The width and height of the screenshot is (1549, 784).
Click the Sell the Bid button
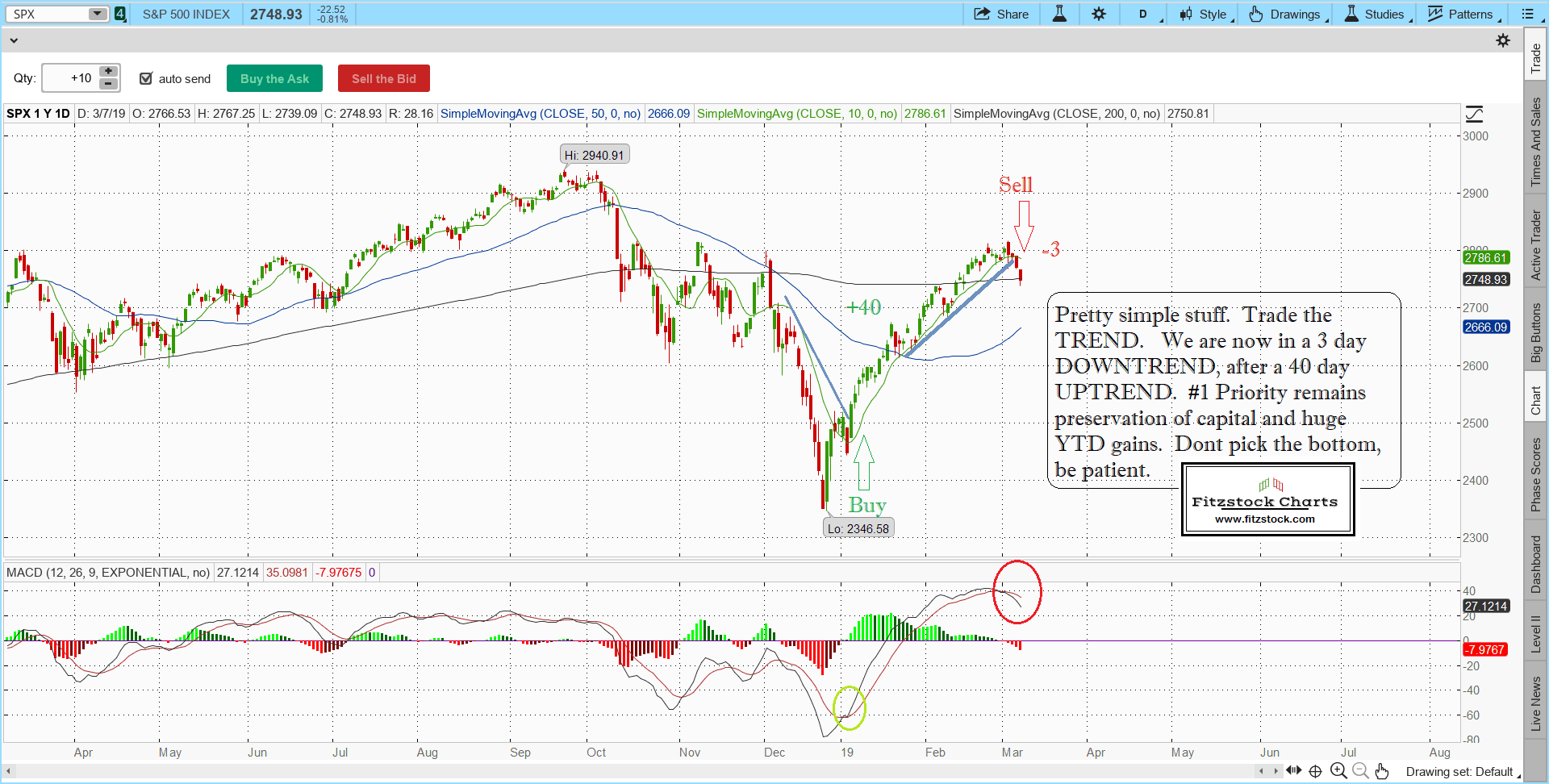(x=384, y=78)
